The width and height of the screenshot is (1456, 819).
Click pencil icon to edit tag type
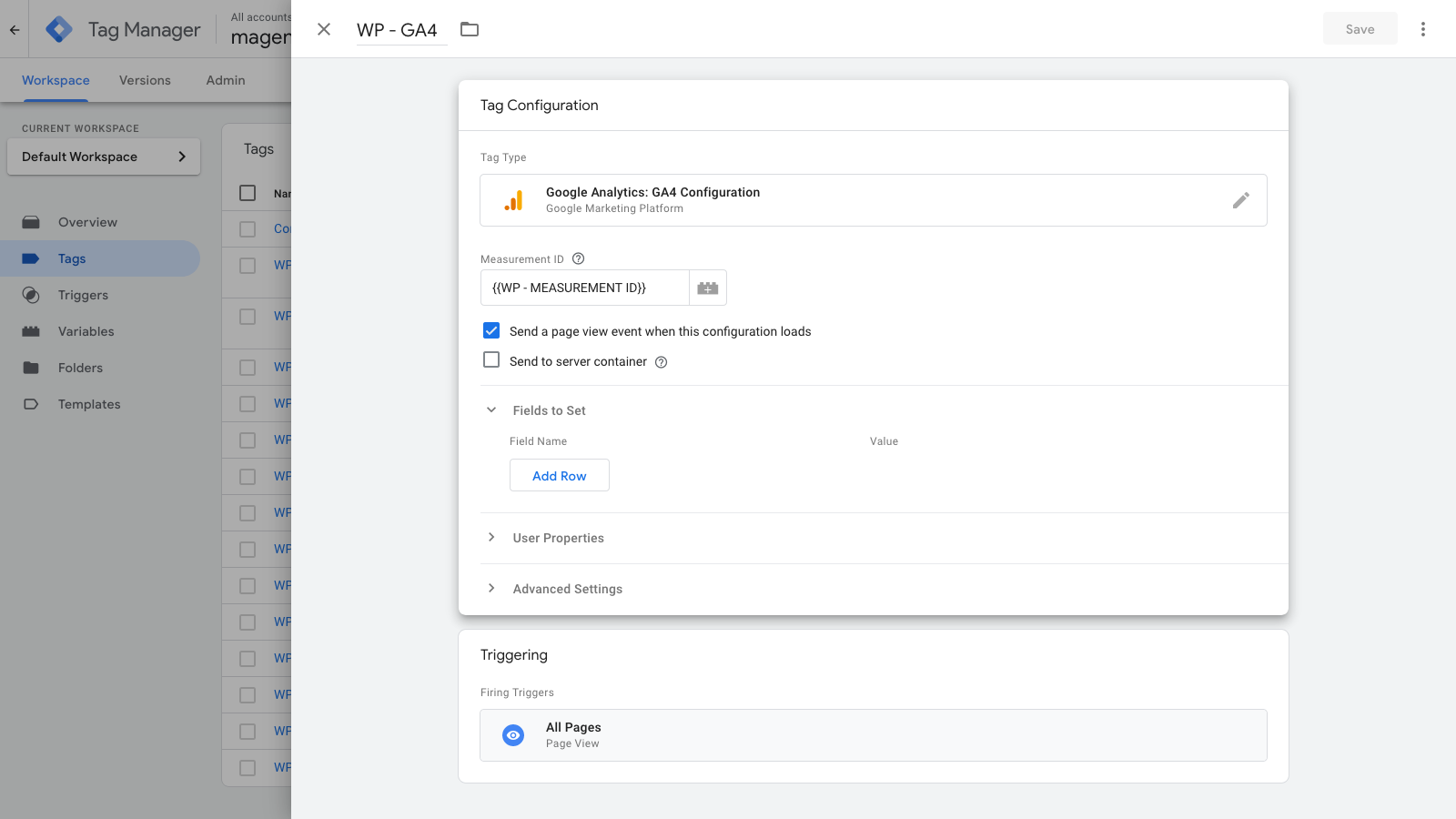1241,200
